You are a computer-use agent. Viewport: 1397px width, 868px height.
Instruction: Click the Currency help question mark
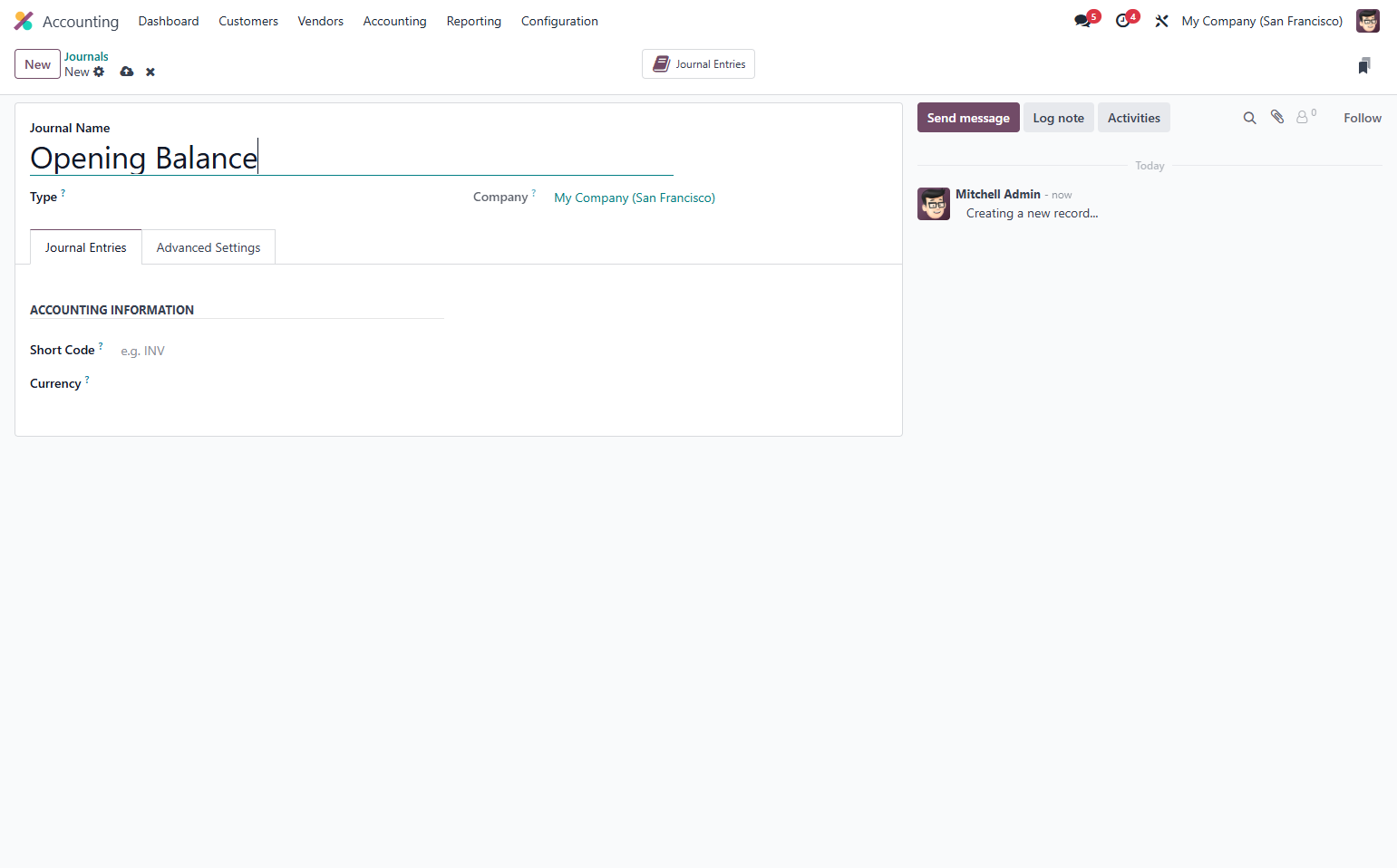click(x=87, y=379)
